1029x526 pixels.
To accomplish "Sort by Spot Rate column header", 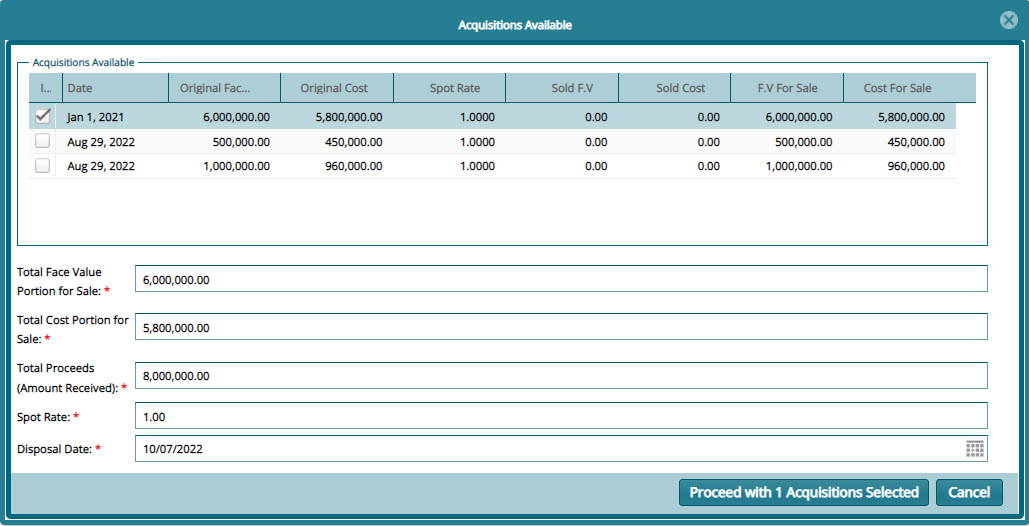I will tap(450, 88).
